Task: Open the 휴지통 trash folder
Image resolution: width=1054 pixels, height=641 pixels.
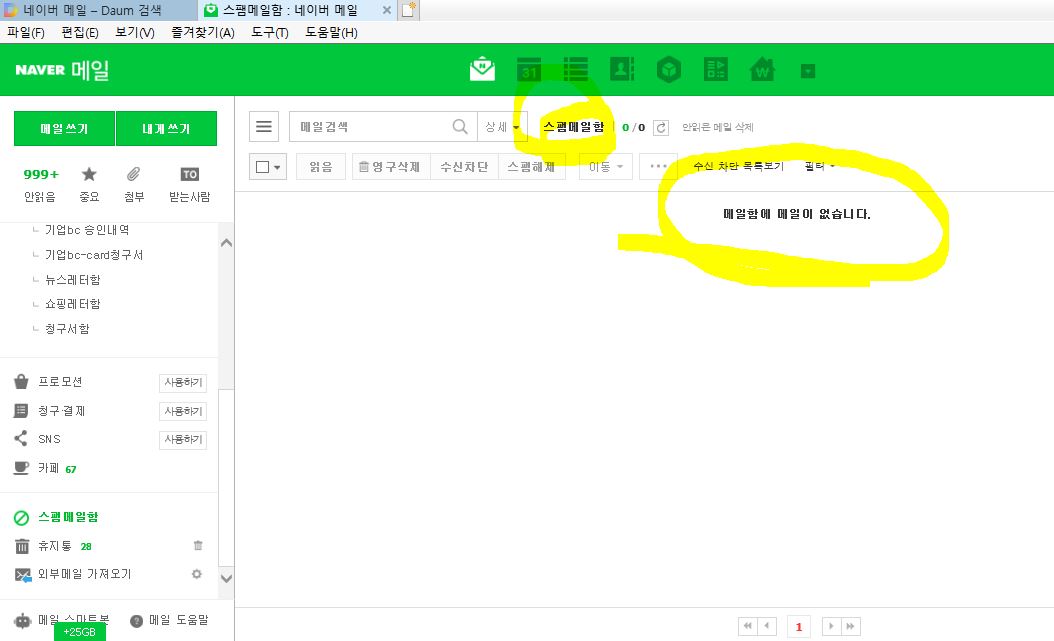Action: click(52, 546)
